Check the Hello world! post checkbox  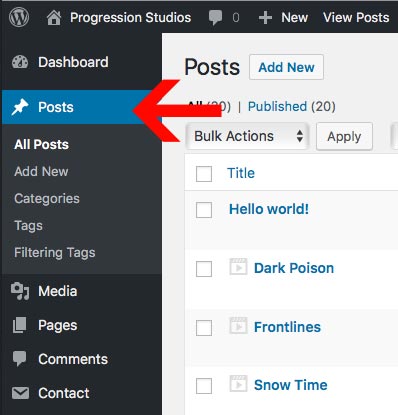(204, 210)
